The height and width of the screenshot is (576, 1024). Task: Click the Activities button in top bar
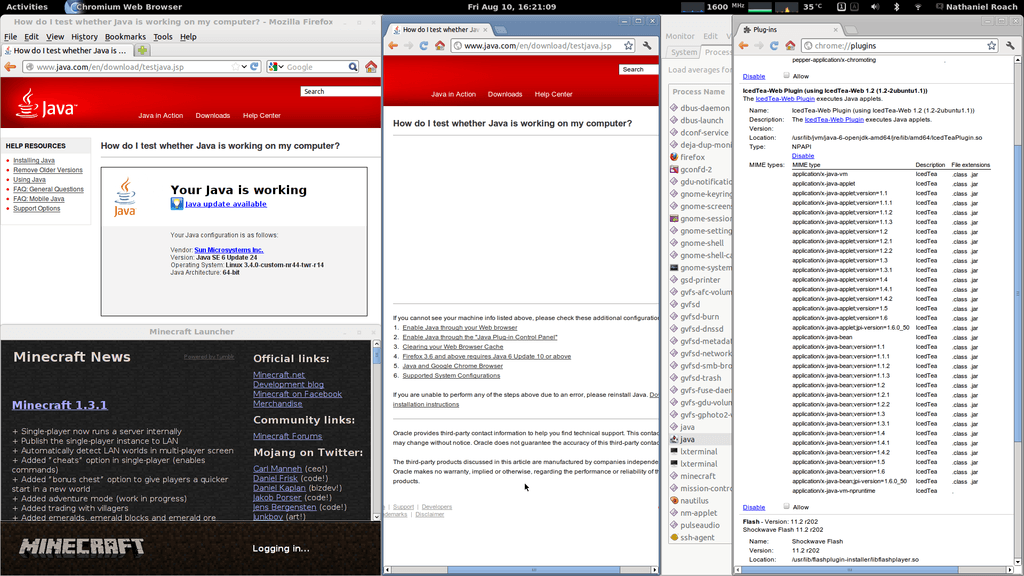click(27, 7)
